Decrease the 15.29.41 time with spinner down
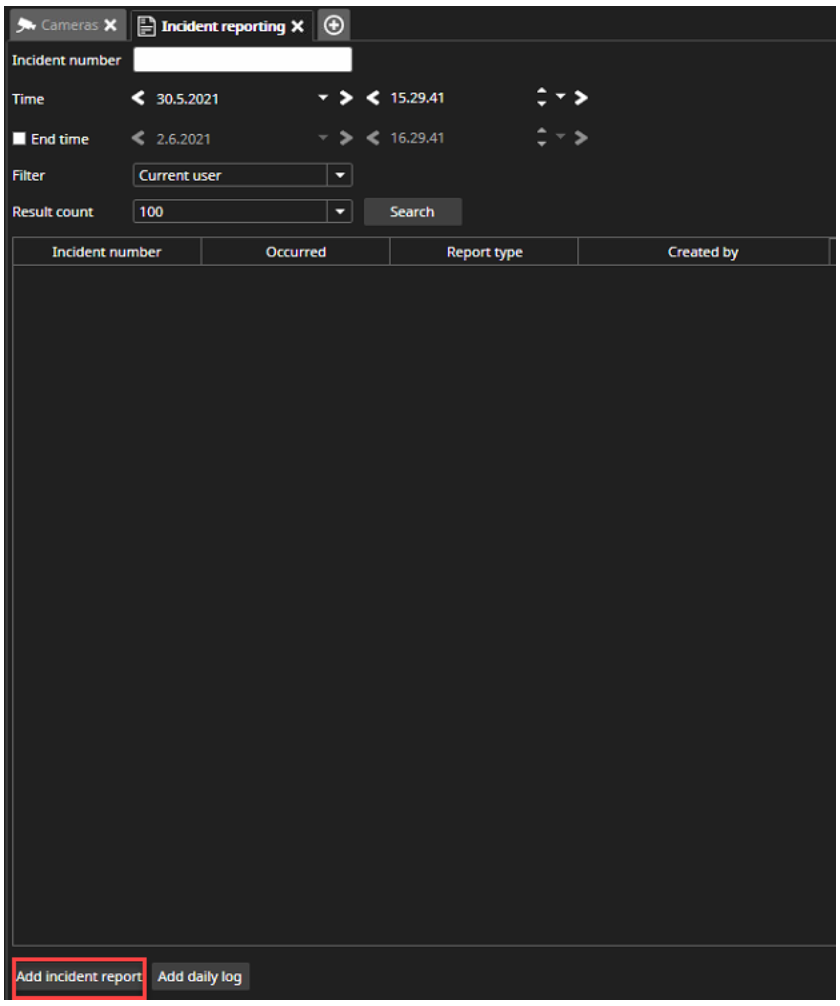 point(542,103)
